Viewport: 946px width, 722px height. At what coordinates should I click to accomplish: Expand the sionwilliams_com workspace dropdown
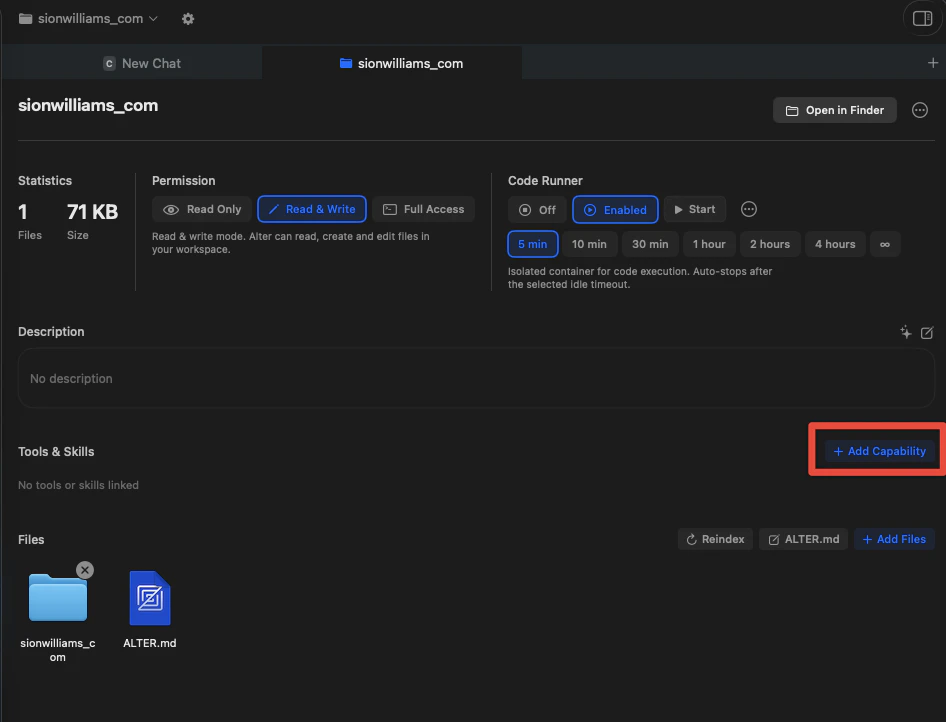pos(89,19)
